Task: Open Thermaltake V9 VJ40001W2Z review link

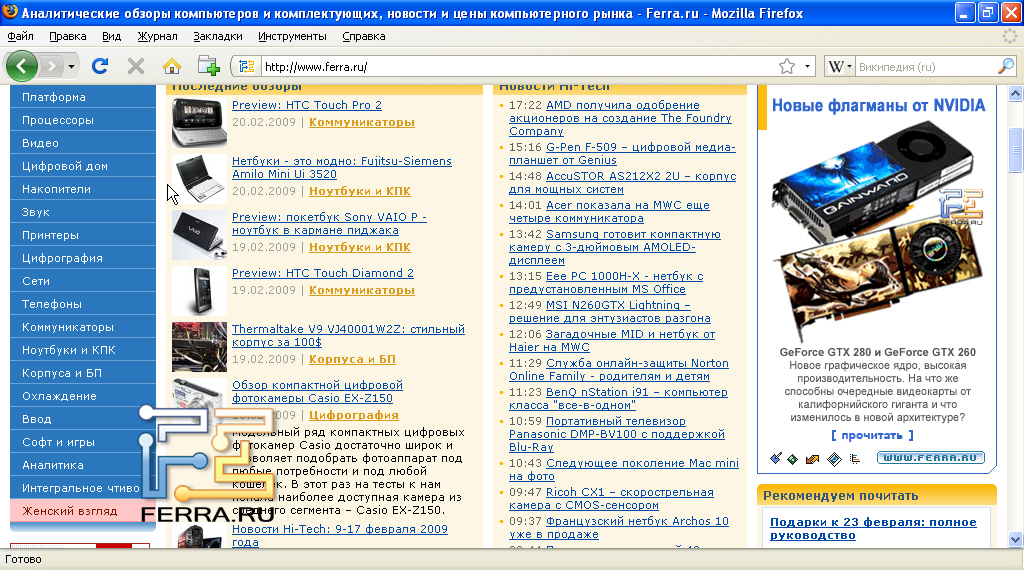Action: [x=348, y=336]
